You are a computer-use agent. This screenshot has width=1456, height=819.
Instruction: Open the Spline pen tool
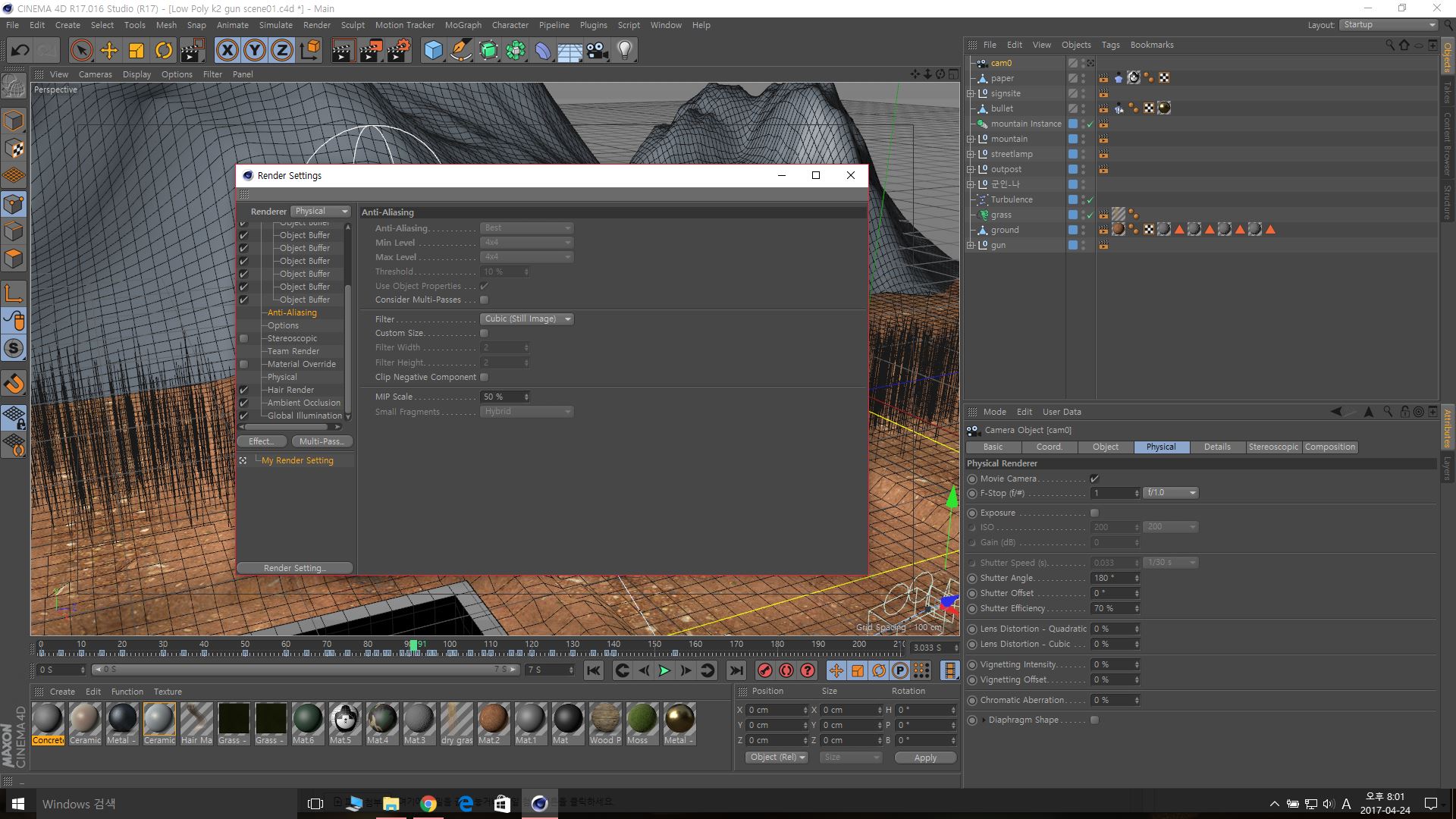click(460, 51)
